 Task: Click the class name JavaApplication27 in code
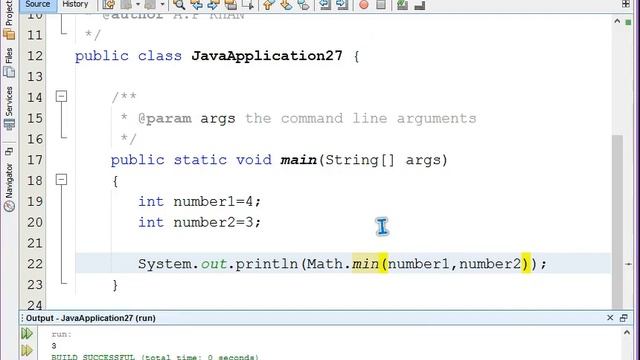tap(267, 56)
